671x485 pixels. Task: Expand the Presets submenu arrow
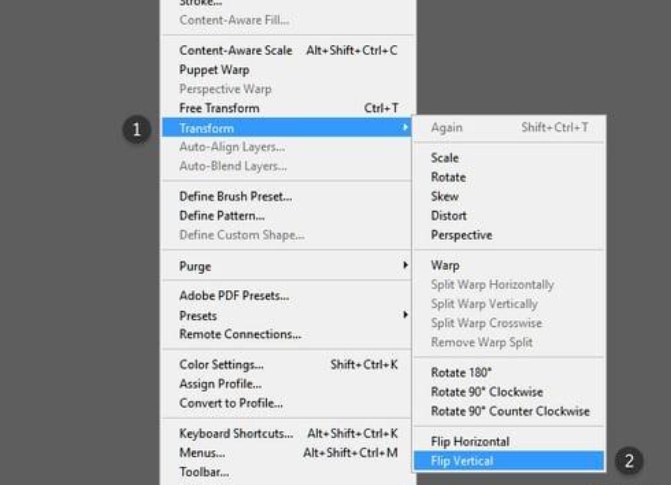[405, 315]
